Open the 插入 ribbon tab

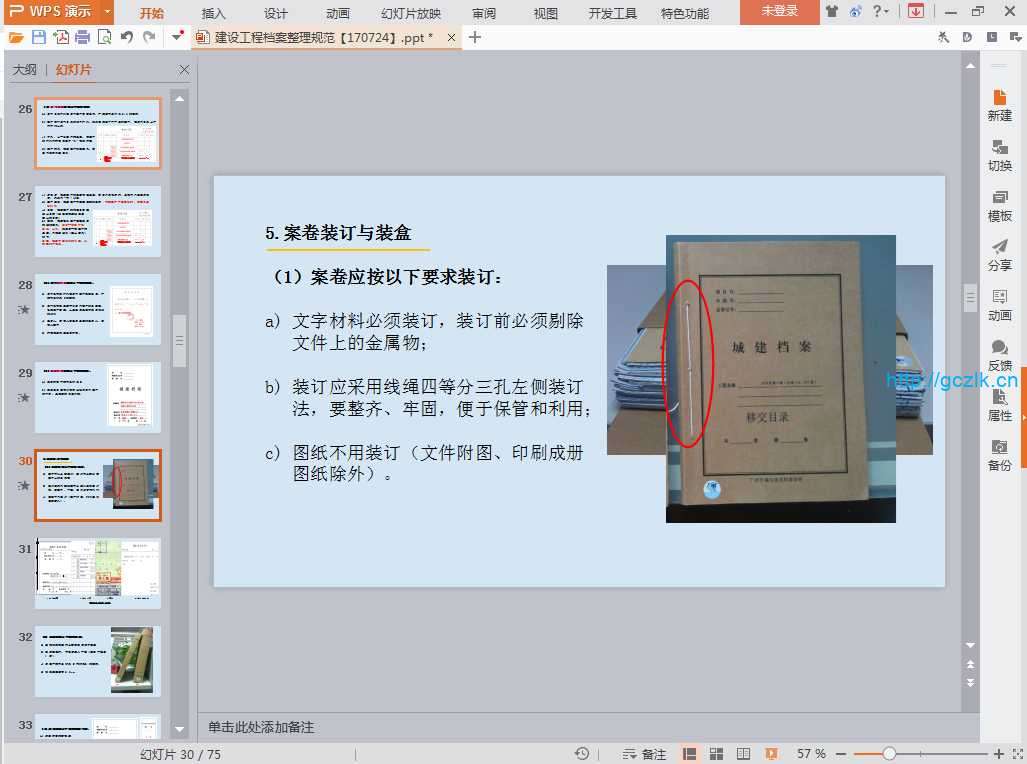pos(213,13)
